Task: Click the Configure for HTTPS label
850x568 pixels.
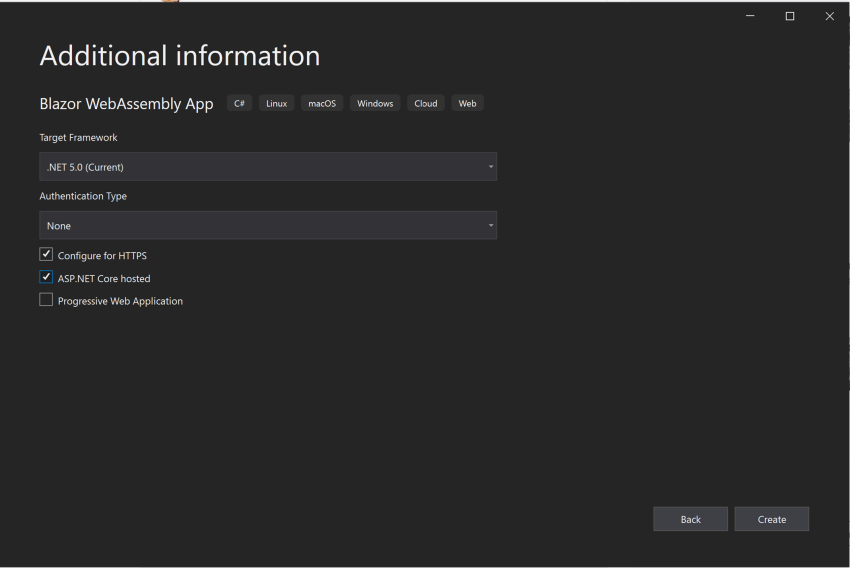Action: 102,256
